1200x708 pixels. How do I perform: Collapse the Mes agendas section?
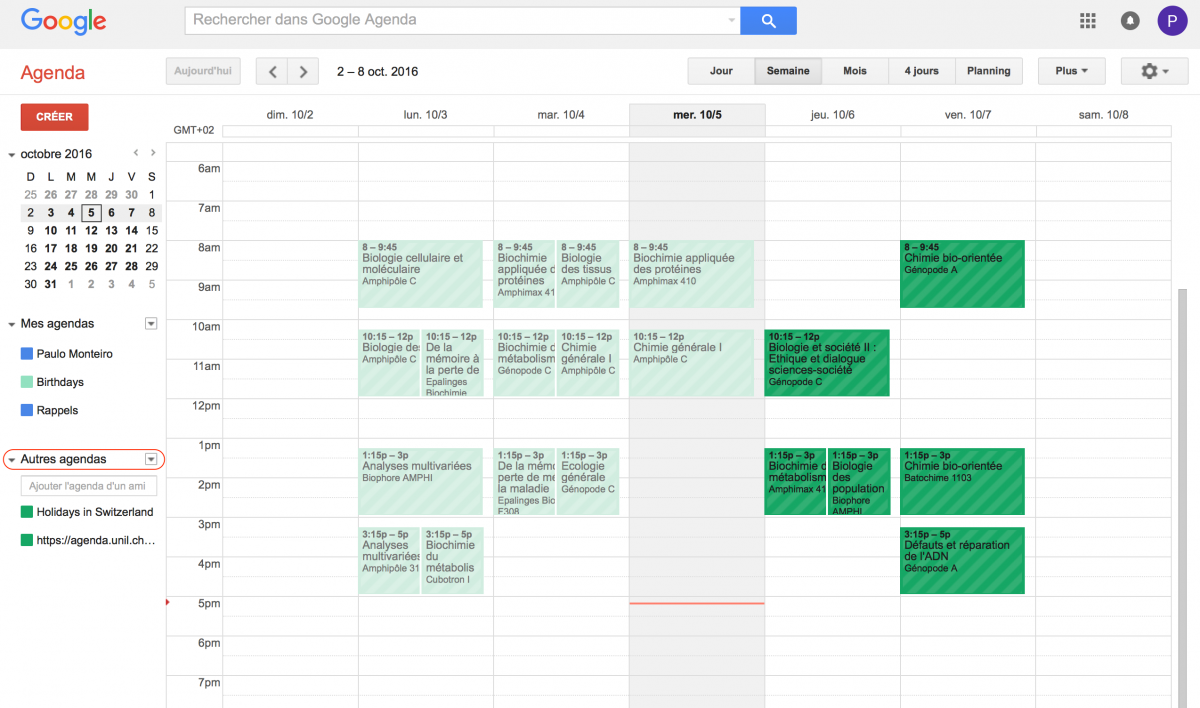click(x=12, y=324)
